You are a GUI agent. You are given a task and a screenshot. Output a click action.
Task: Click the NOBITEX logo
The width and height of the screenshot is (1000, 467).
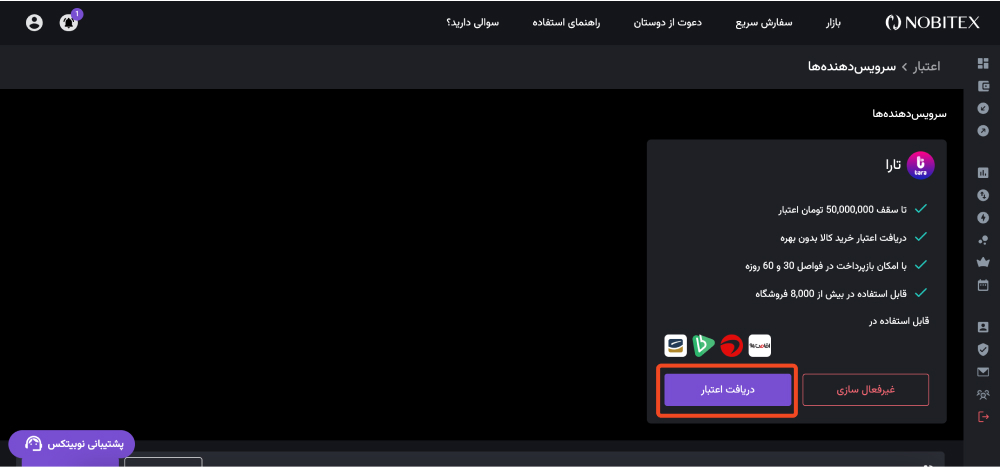932,23
